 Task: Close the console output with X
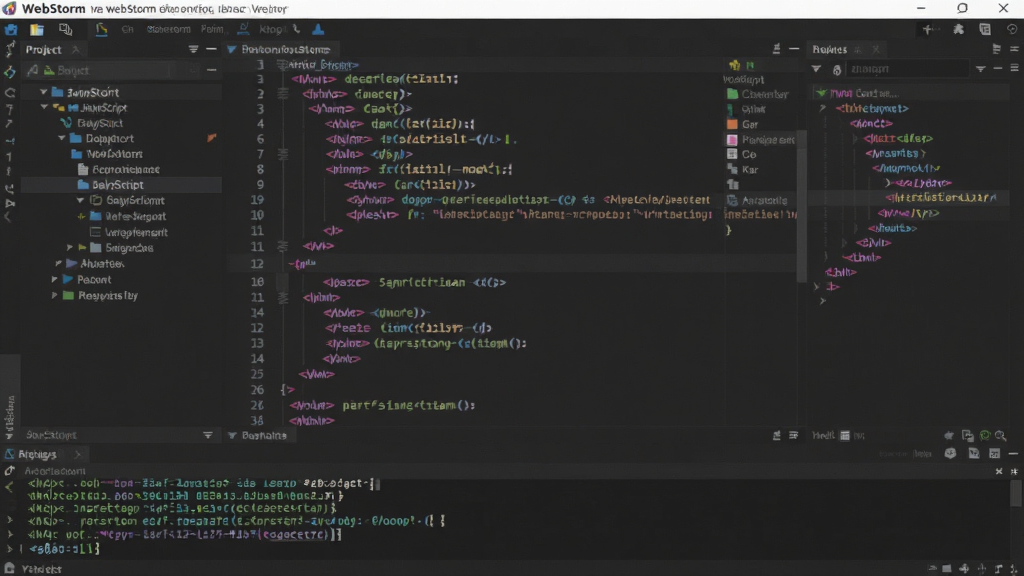(x=999, y=472)
